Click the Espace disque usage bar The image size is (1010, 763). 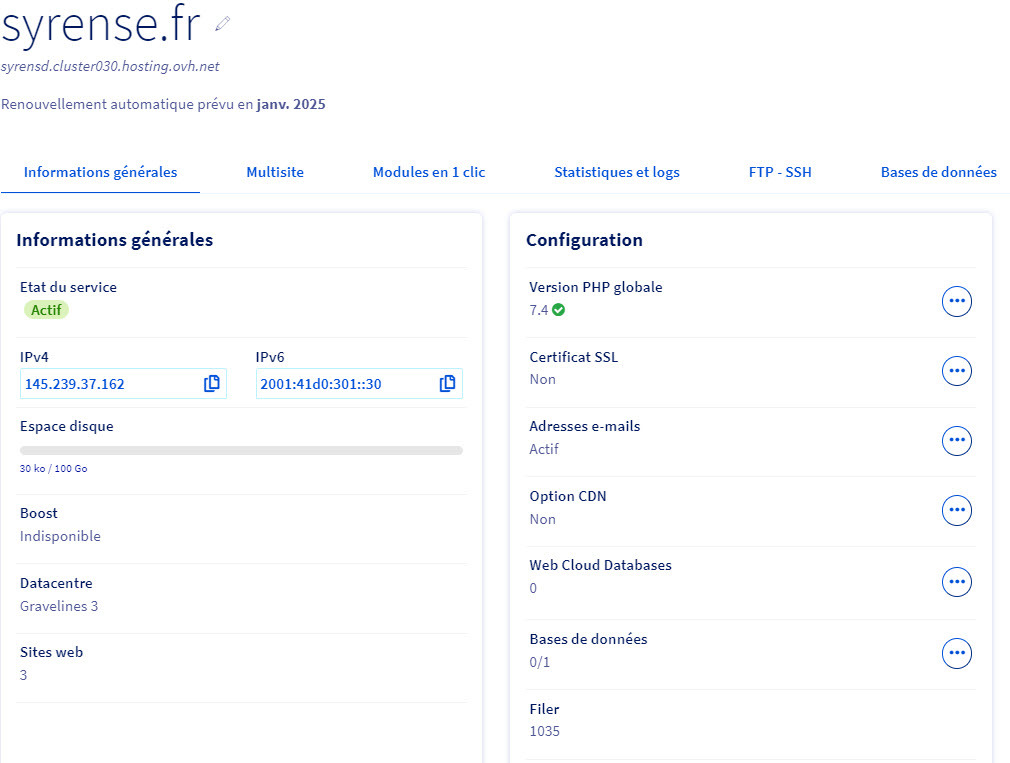point(241,451)
